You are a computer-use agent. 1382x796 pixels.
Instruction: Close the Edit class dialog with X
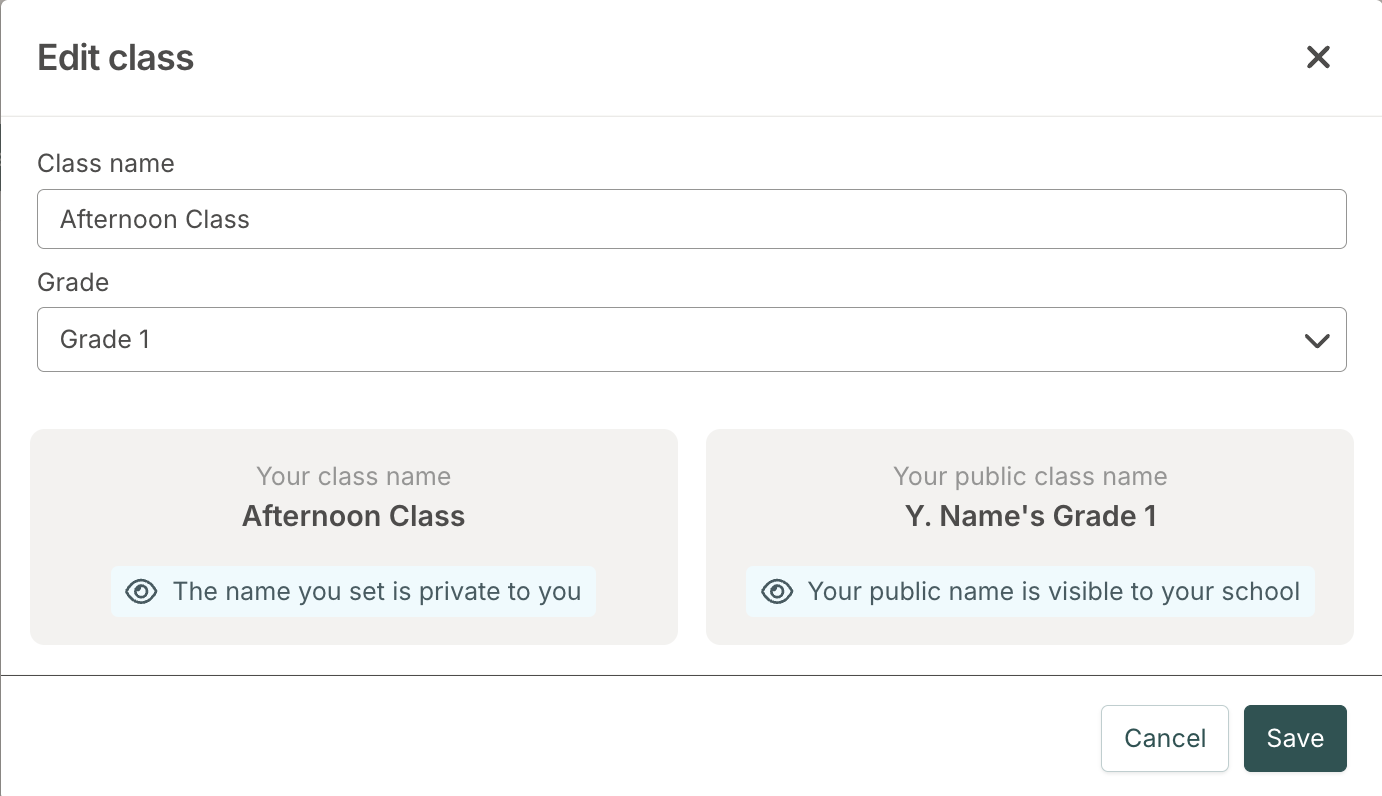[x=1318, y=58]
